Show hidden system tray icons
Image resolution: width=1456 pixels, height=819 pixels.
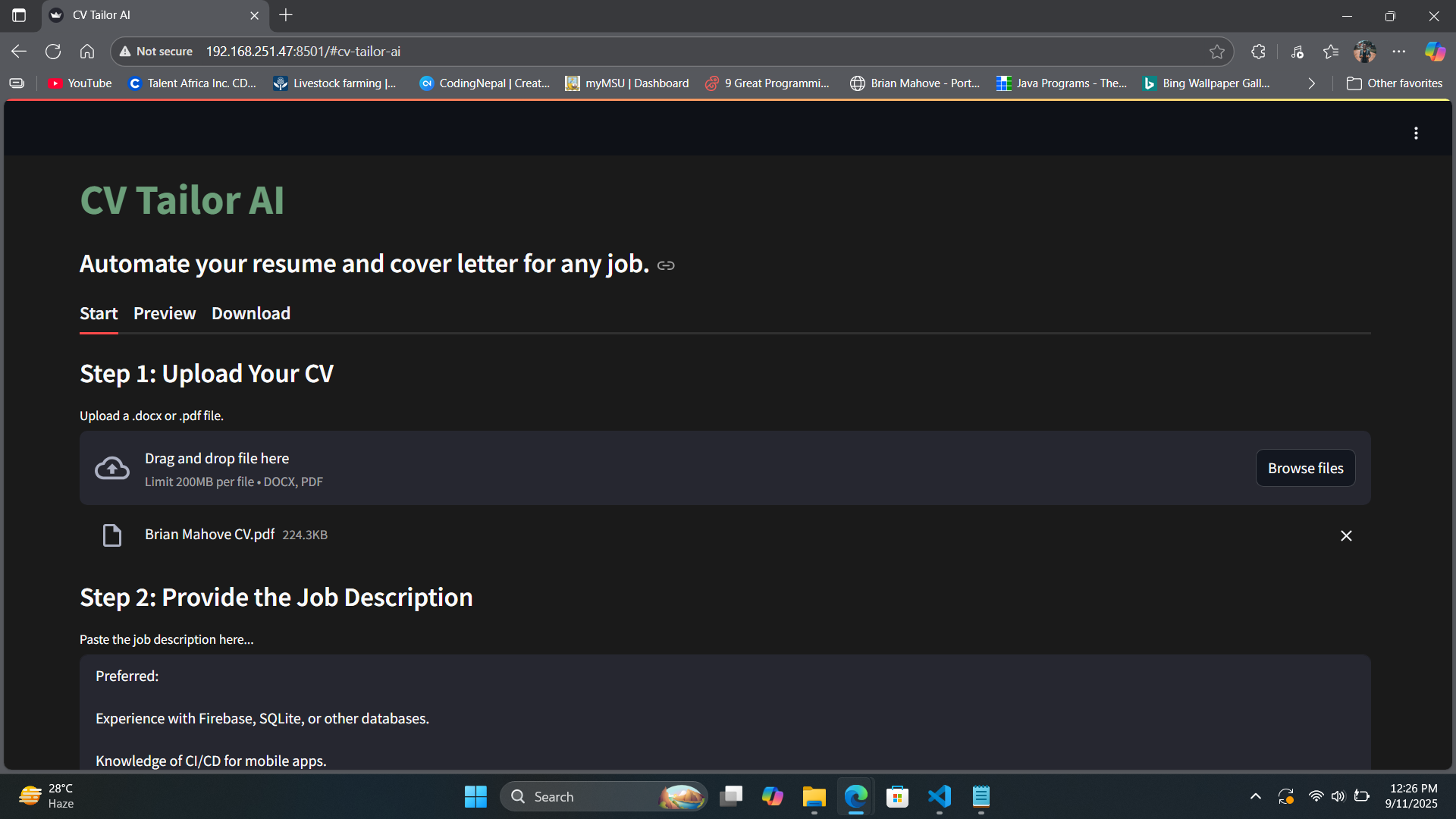[x=1256, y=796]
